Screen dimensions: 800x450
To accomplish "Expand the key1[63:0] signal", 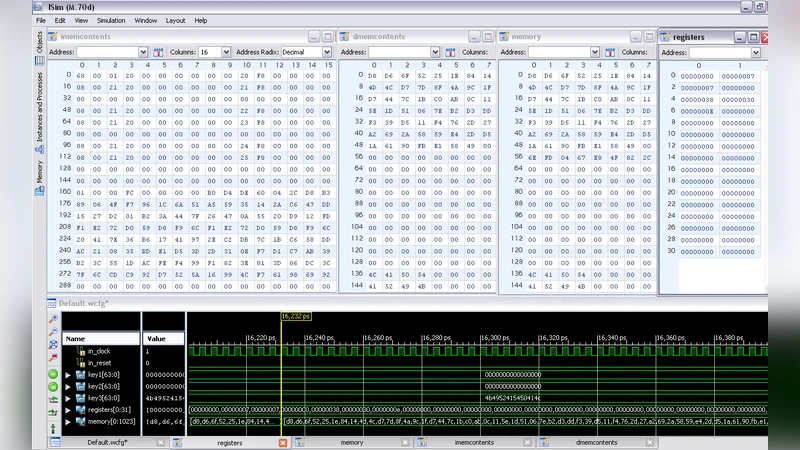I will point(68,374).
